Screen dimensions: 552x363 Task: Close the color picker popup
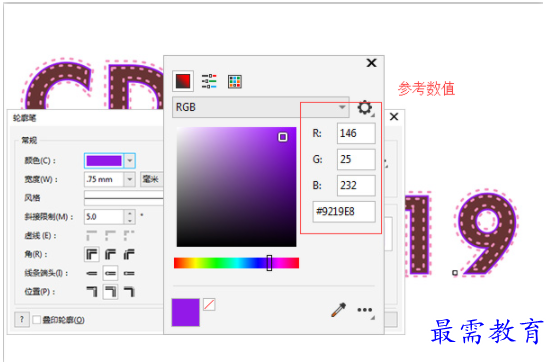371,63
